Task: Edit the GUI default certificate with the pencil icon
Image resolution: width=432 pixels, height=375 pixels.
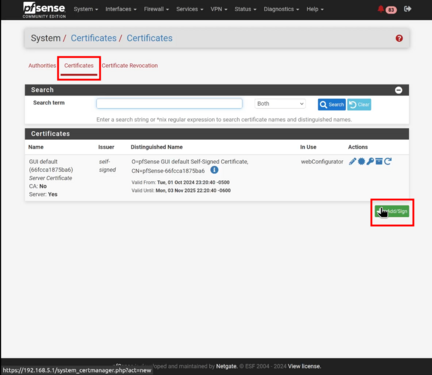Action: coord(352,162)
